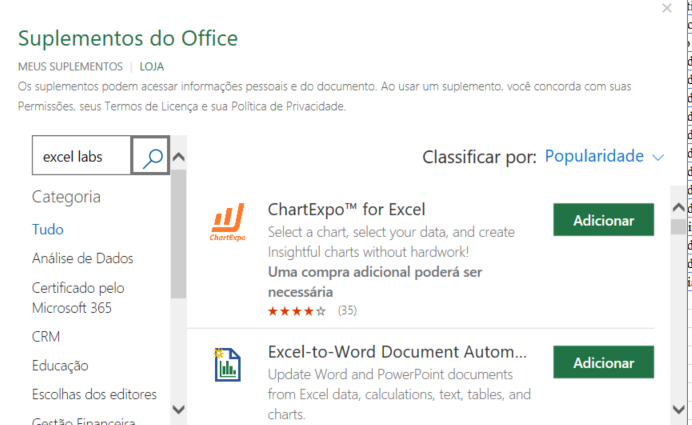Open the Excel-to-Word Document Automation icon
692x425 pixels.
227,365
